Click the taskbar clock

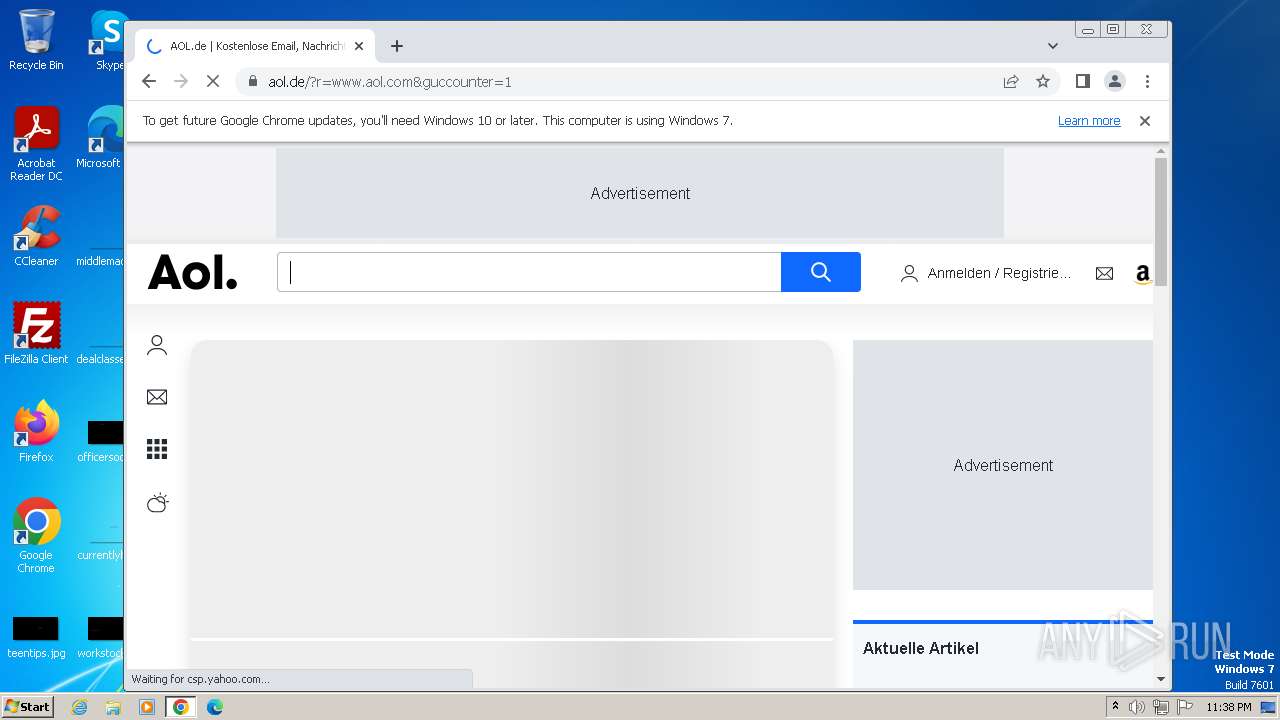1229,707
